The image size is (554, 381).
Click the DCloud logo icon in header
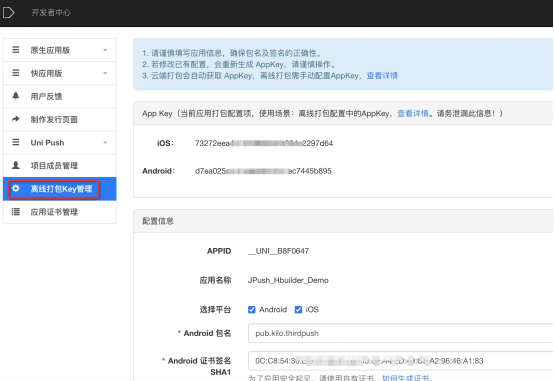[8, 13]
